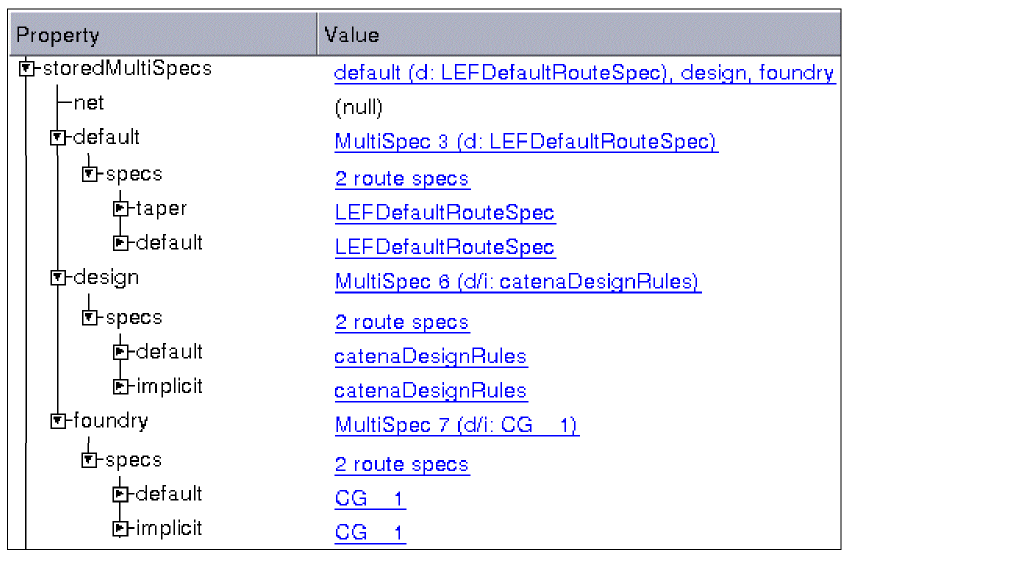Click LEFDefaultRouteSpec link in taper row
The image size is (1013, 562).
tap(445, 213)
